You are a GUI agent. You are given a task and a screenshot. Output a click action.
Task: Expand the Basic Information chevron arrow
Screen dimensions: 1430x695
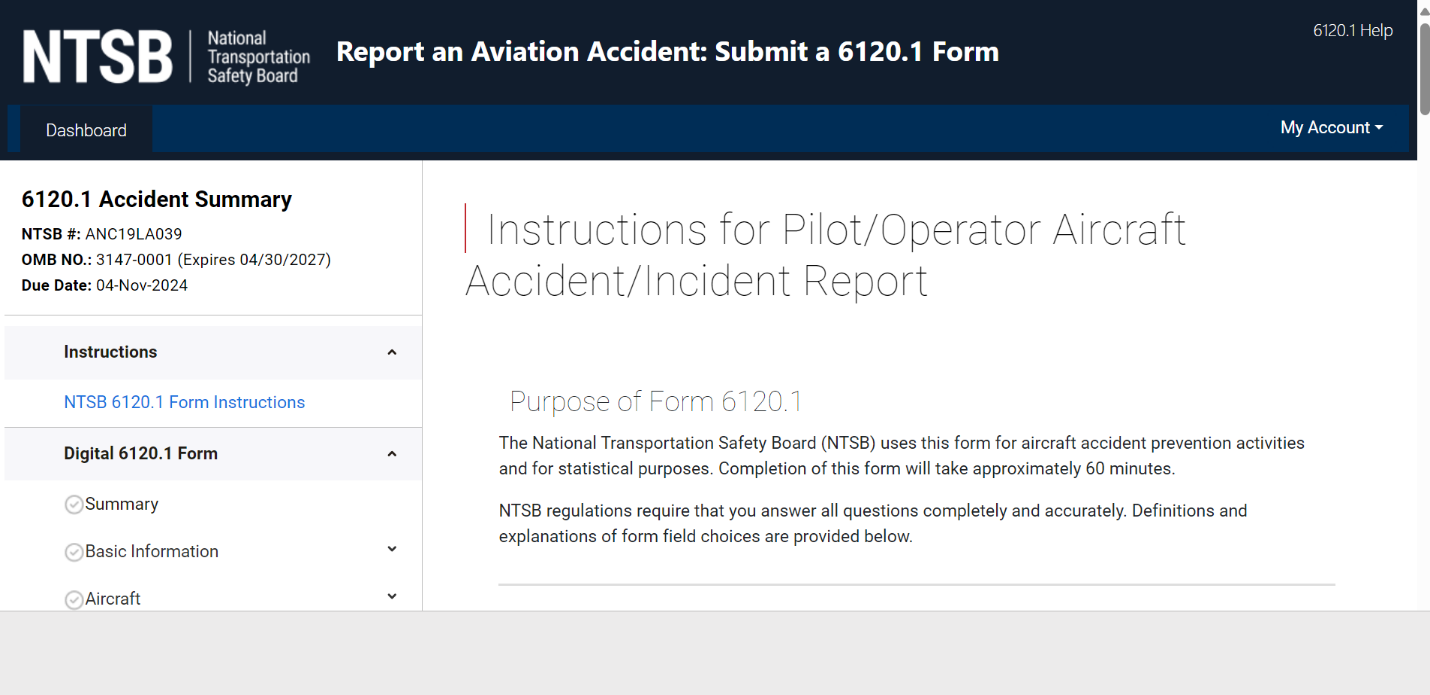point(392,549)
